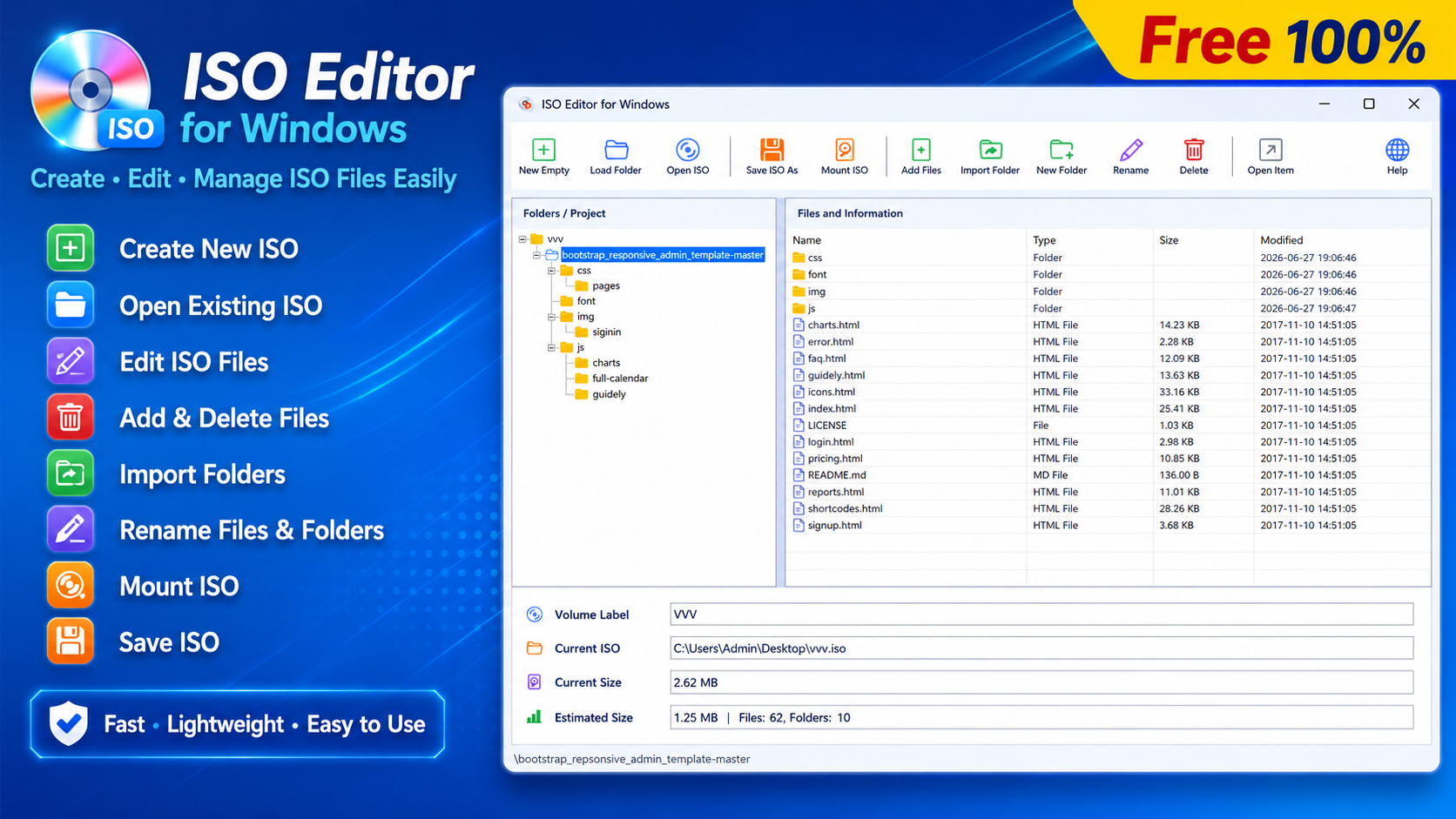The width and height of the screenshot is (1456, 819).
Task: Select the js folder row in file list
Action: 1108,308
